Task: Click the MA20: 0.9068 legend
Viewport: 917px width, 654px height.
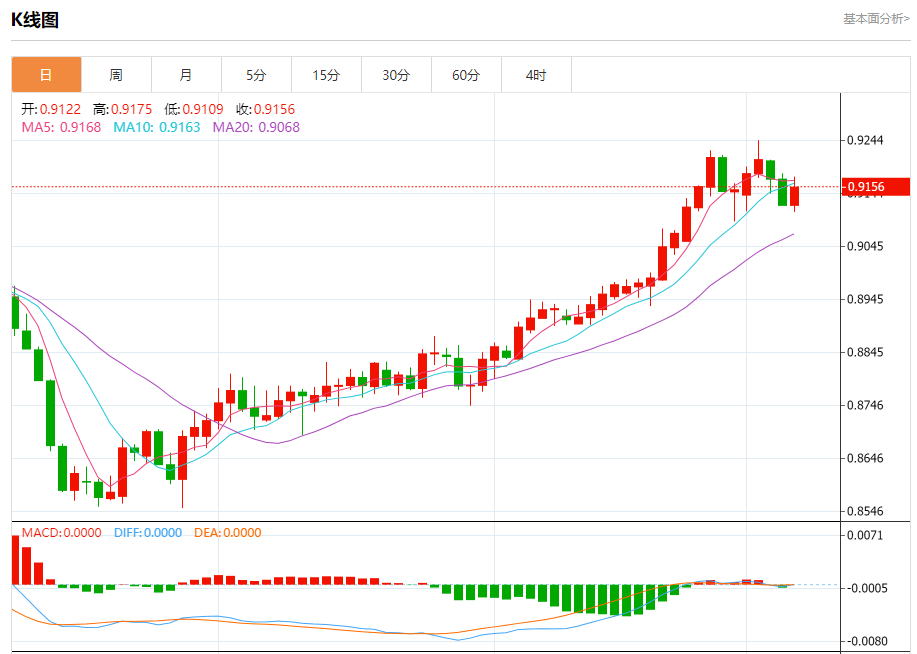Action: point(256,127)
